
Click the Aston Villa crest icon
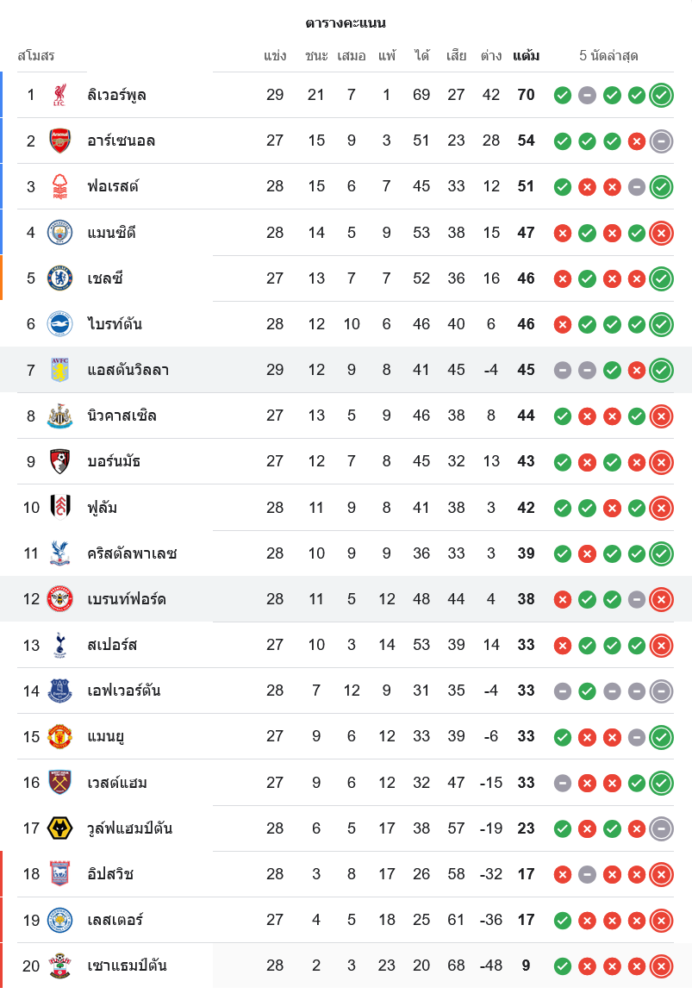(x=60, y=370)
